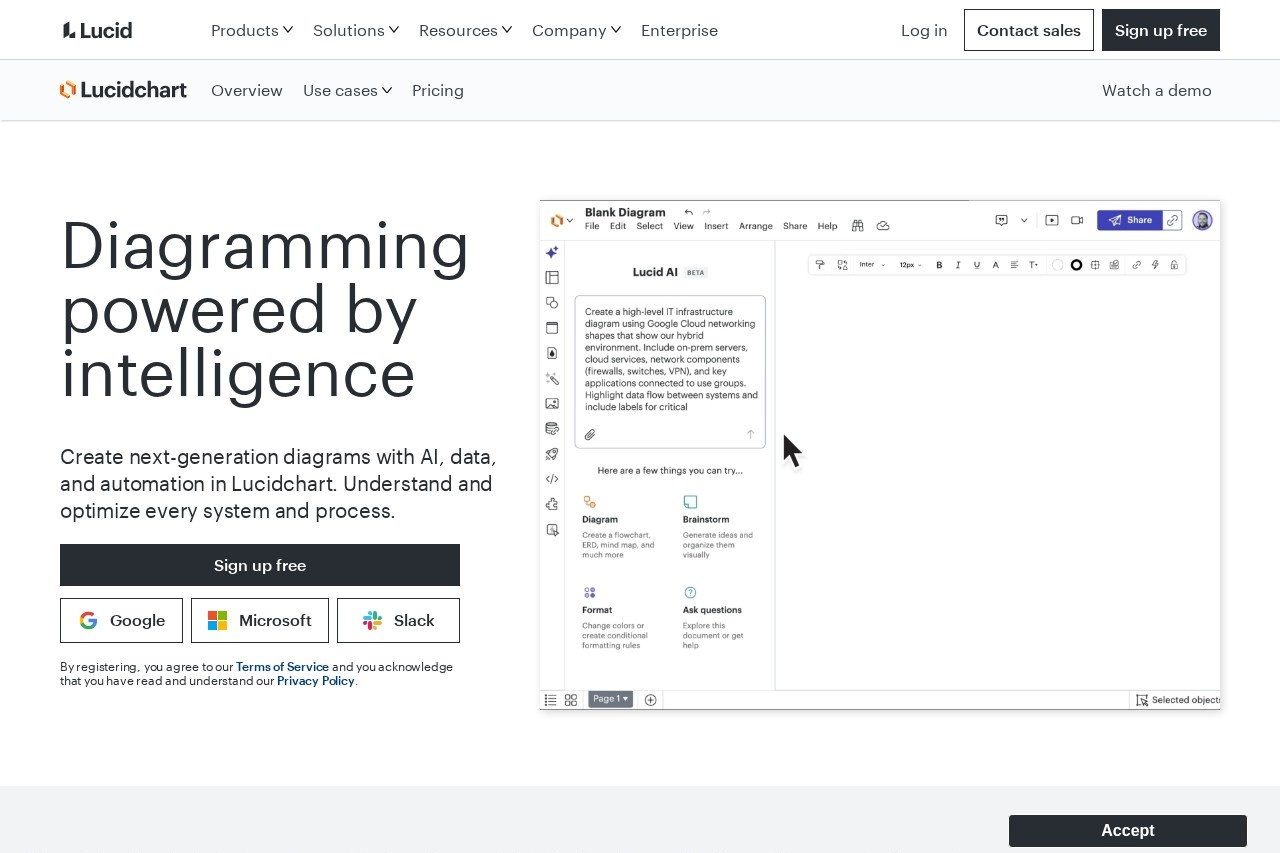Click the hyperlink icon in formatting toolbar
Screen dimensions: 1280x853
pyautogui.click(x=1136, y=264)
